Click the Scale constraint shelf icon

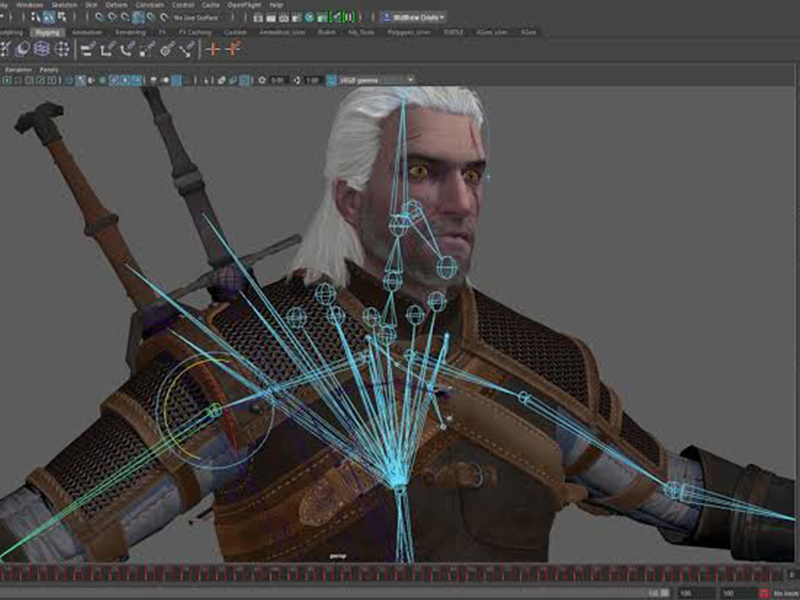[147, 49]
